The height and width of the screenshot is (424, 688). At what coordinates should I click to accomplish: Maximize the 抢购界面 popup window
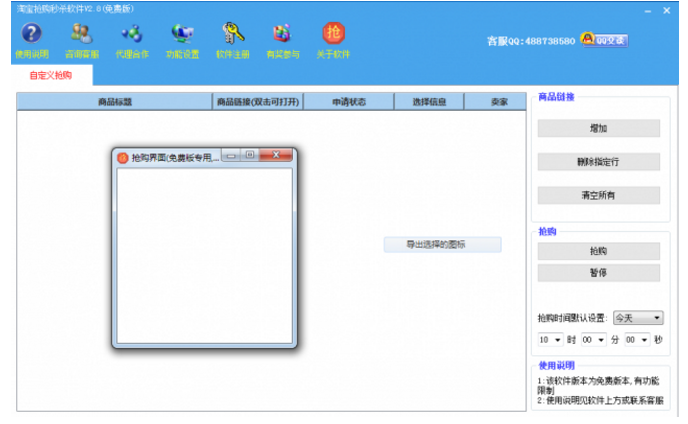click(250, 155)
